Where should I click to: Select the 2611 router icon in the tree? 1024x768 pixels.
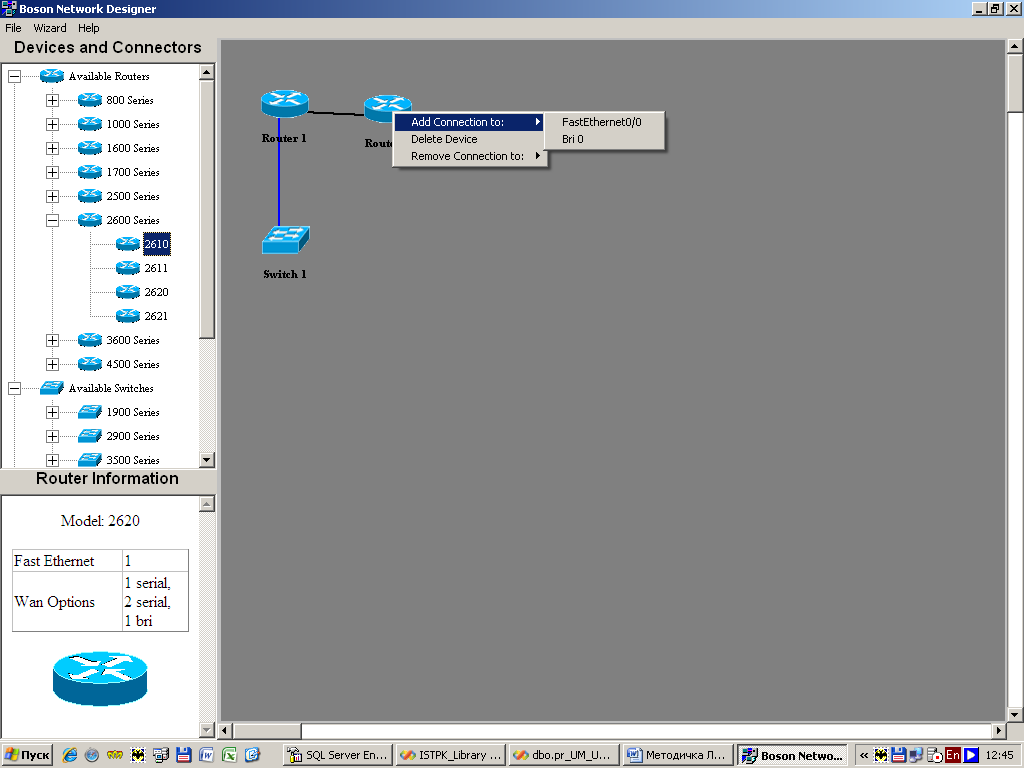pos(128,268)
